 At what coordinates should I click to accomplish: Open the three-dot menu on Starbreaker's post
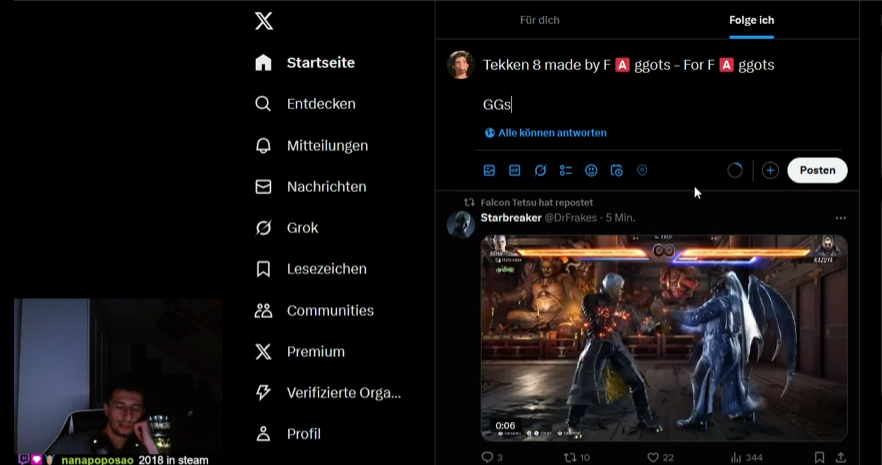point(840,218)
